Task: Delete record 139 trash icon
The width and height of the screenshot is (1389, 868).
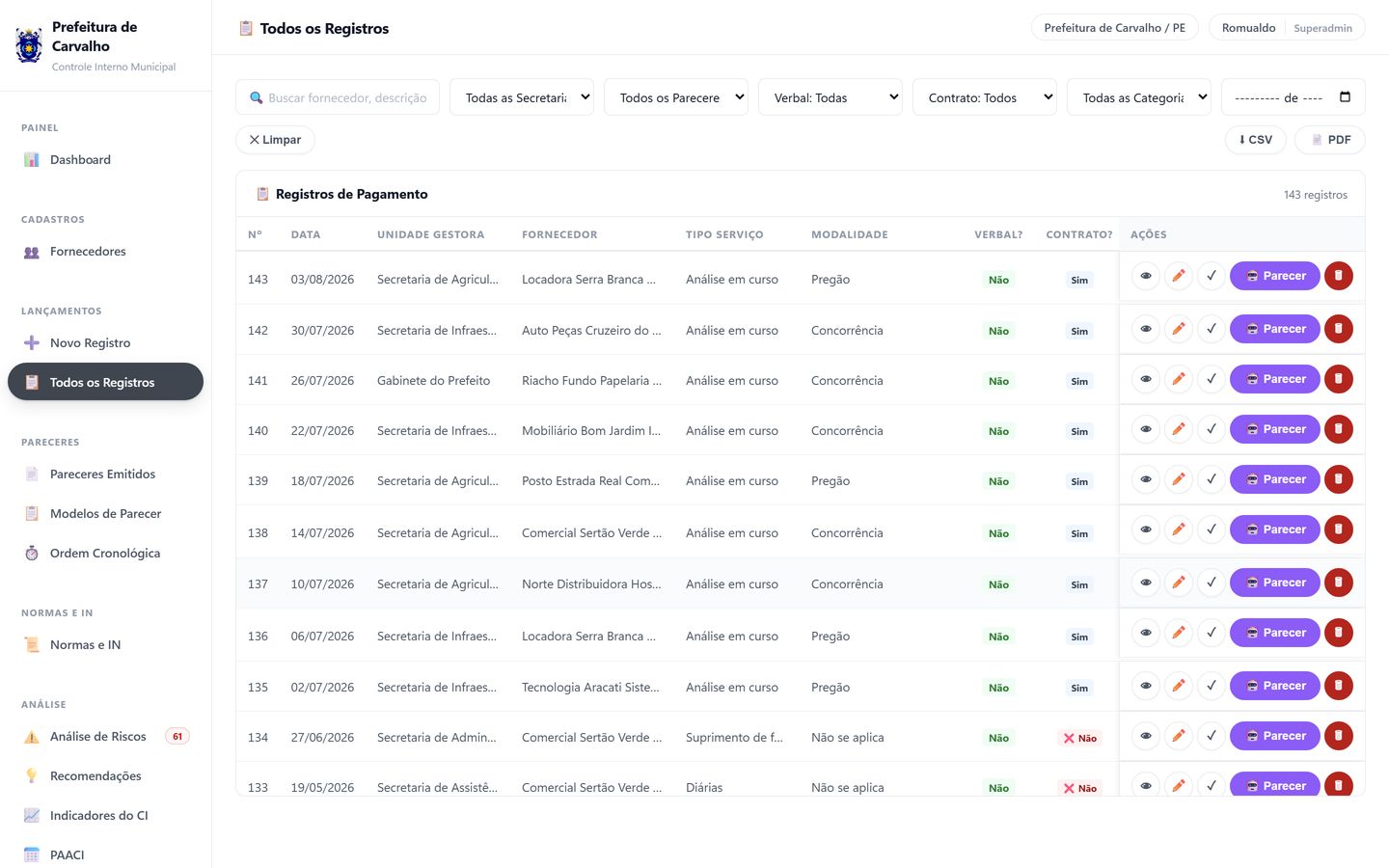Action: pos(1339,479)
